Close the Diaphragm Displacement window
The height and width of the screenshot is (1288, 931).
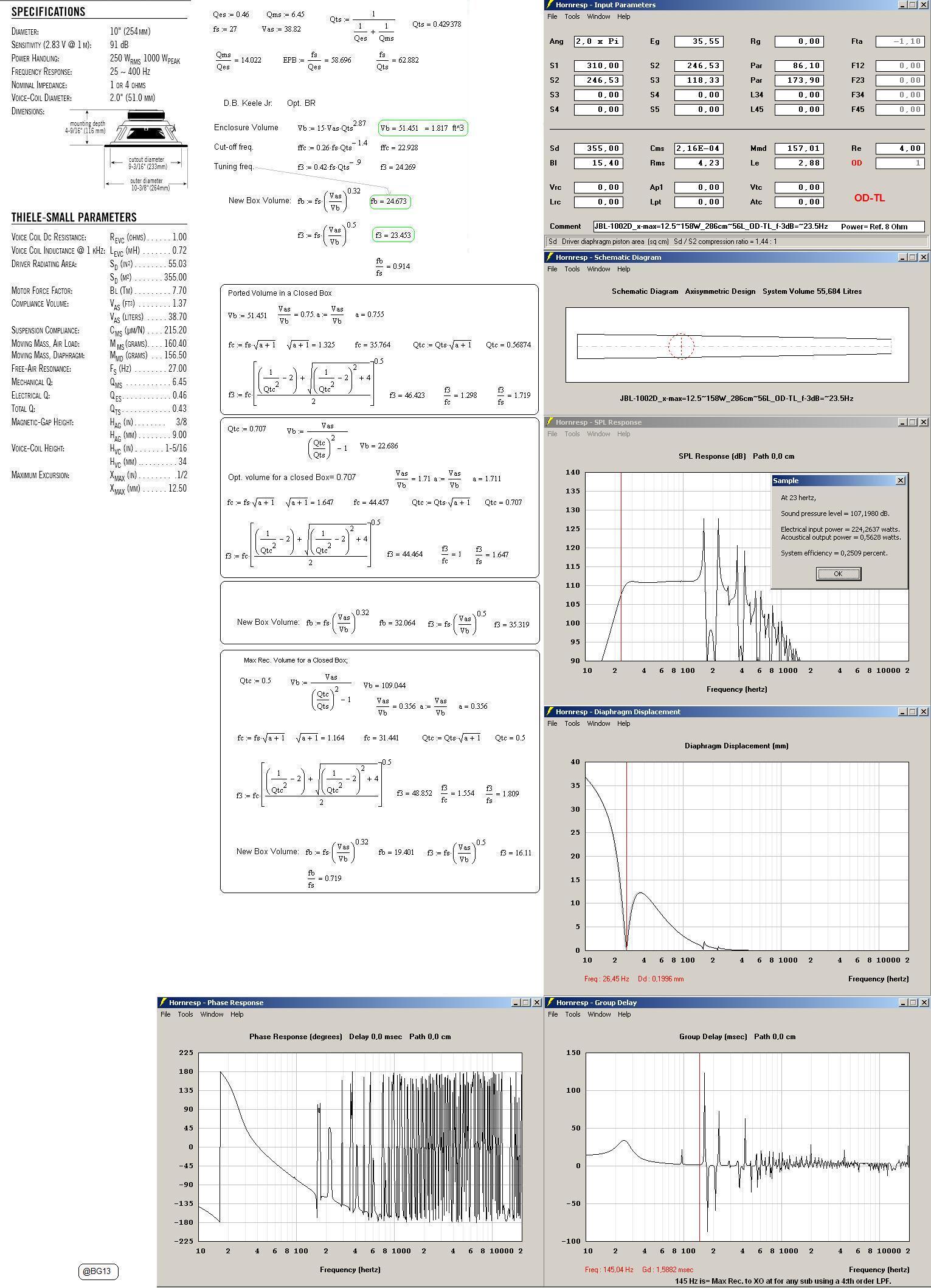point(924,712)
